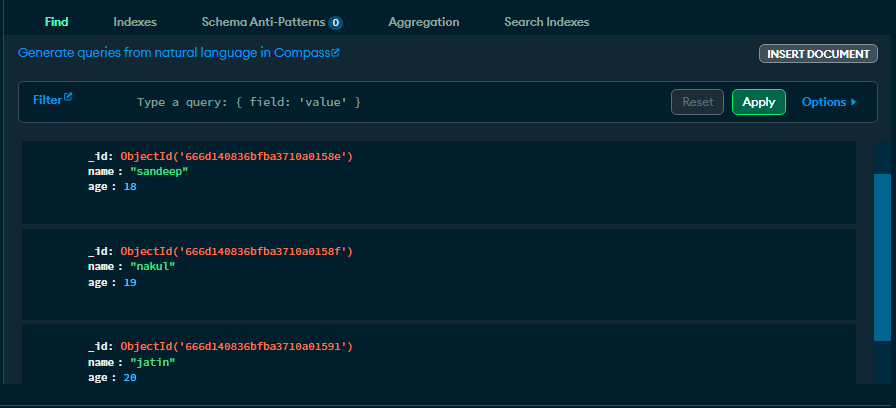
Task: Switch to the Find tab
Action: [57, 21]
